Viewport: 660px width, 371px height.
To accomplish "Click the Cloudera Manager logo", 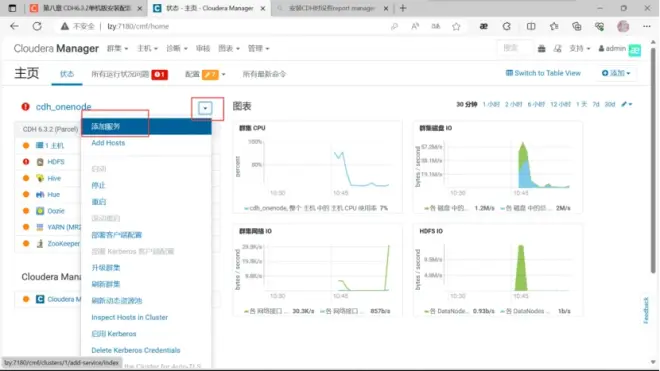I will (56, 48).
